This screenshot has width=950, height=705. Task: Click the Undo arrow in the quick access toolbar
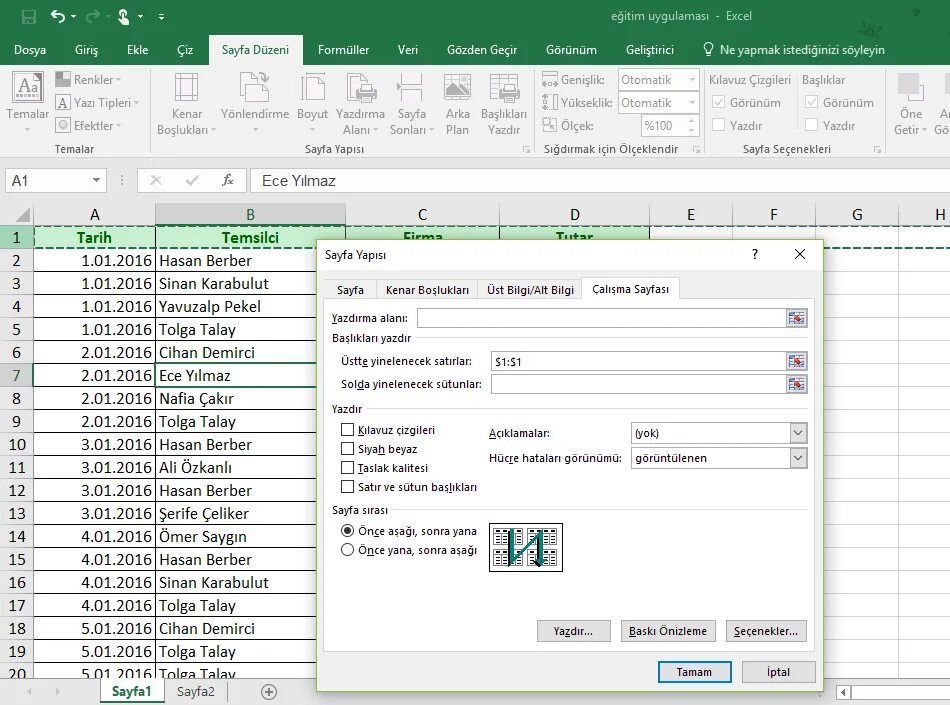pos(58,16)
